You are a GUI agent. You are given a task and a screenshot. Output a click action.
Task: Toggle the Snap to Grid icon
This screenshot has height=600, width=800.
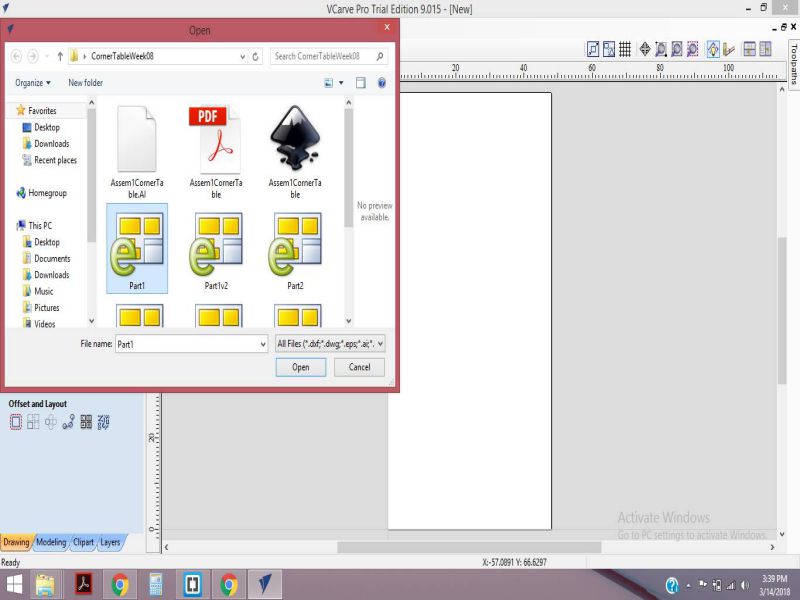(x=625, y=49)
